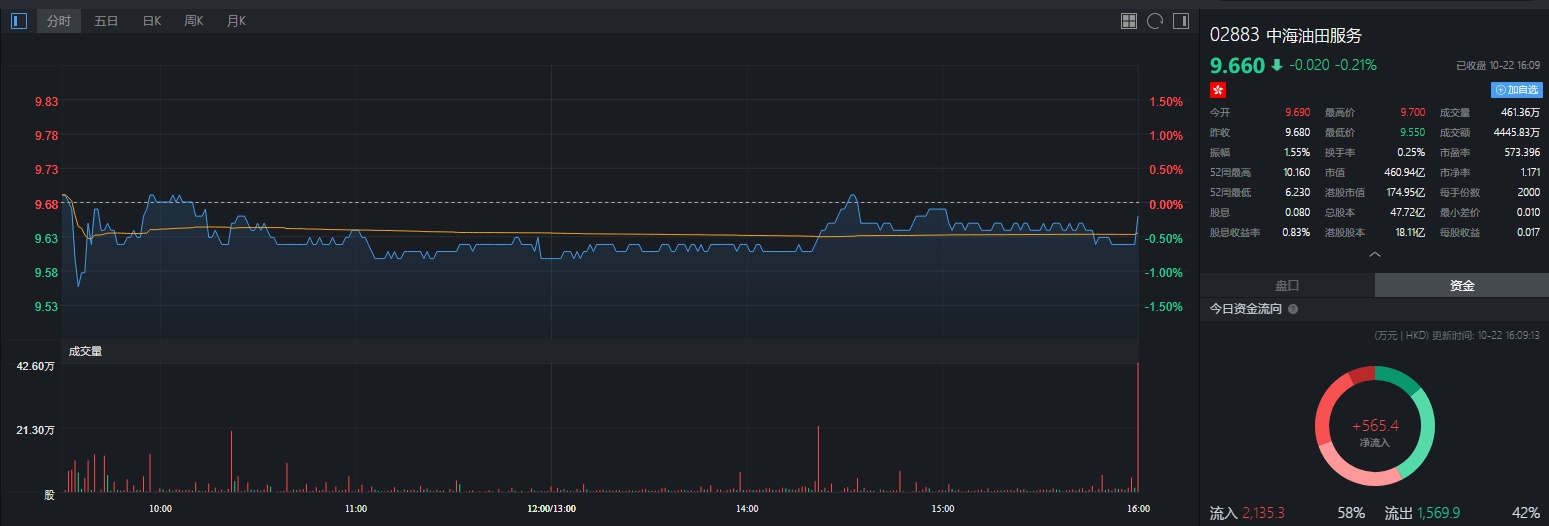The image size is (1549, 526).
Task: Click the Hong Kong flag market icon
Action: tap(1218, 89)
